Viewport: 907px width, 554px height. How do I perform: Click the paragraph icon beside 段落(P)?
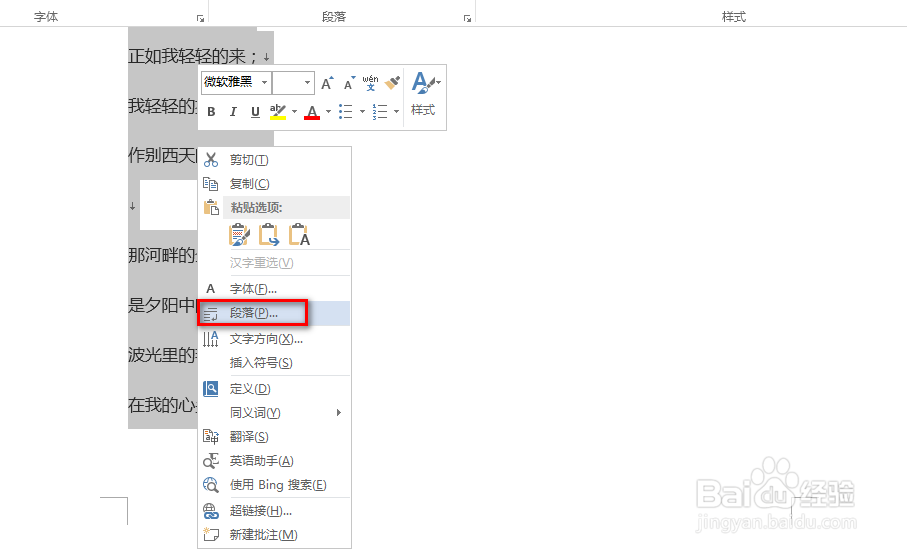click(x=211, y=314)
